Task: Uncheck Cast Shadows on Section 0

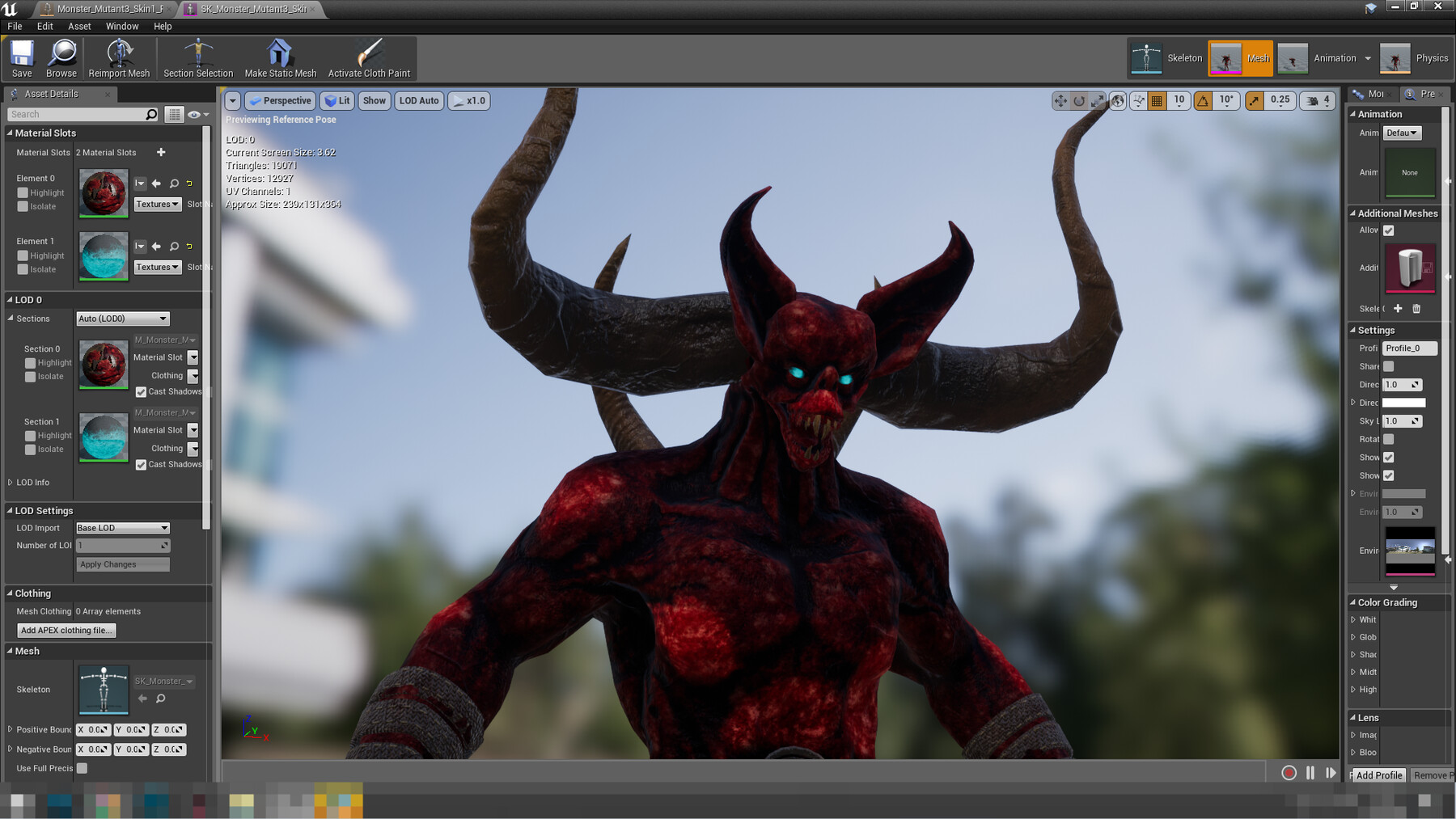Action: pos(142,391)
